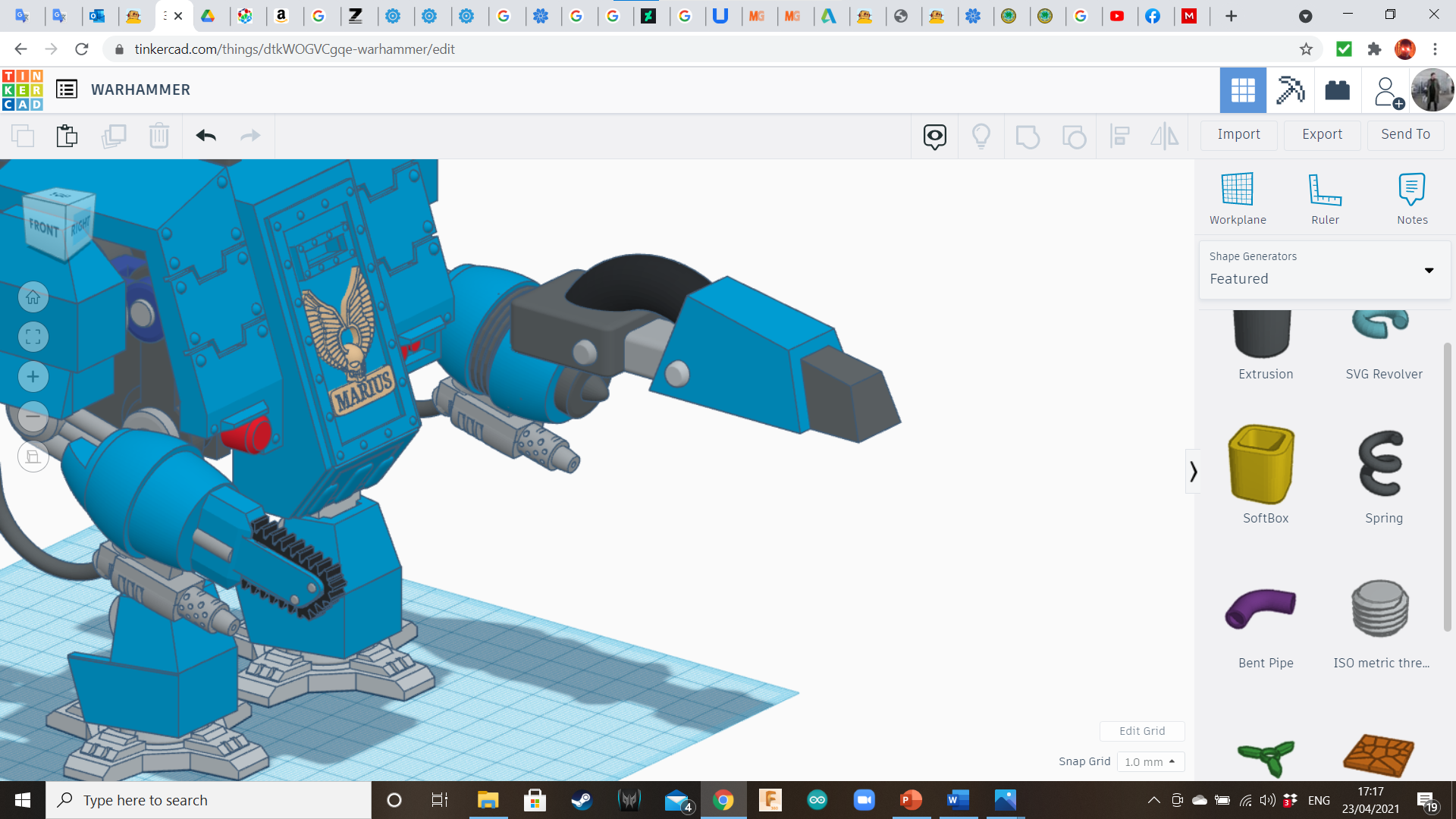
Task: Reload the browser page
Action: pos(82,49)
